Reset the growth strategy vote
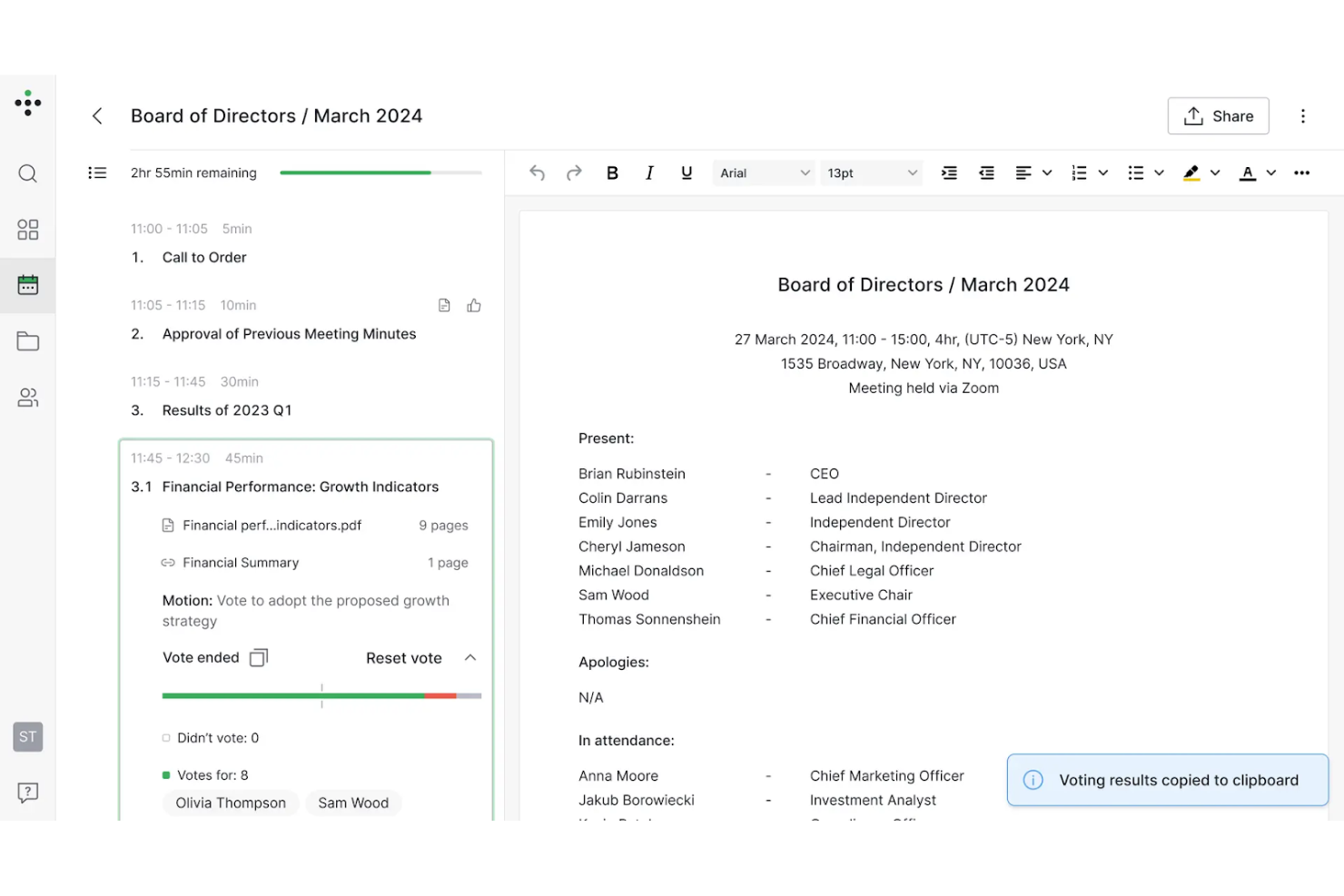This screenshot has height=896, width=1344. [404, 657]
